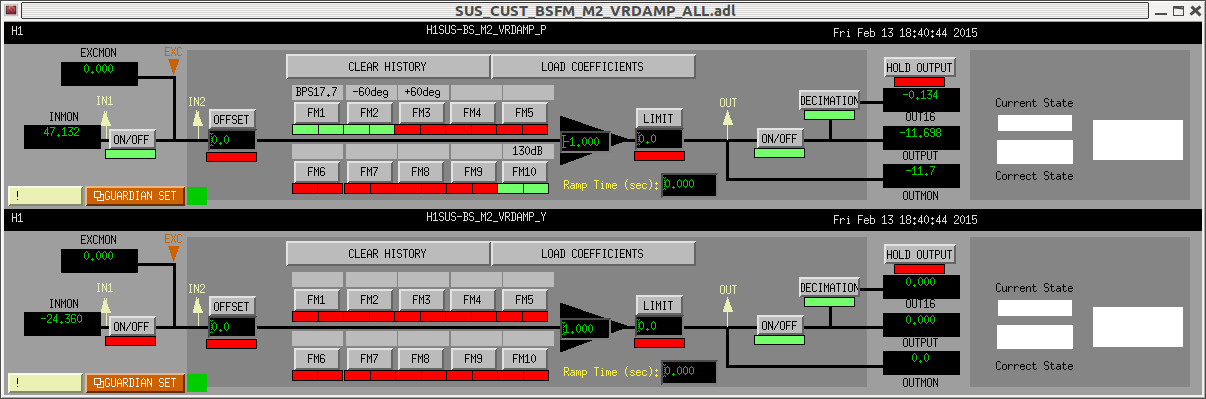Toggle FM6 filter in VRDAMP_P panel

[316, 171]
